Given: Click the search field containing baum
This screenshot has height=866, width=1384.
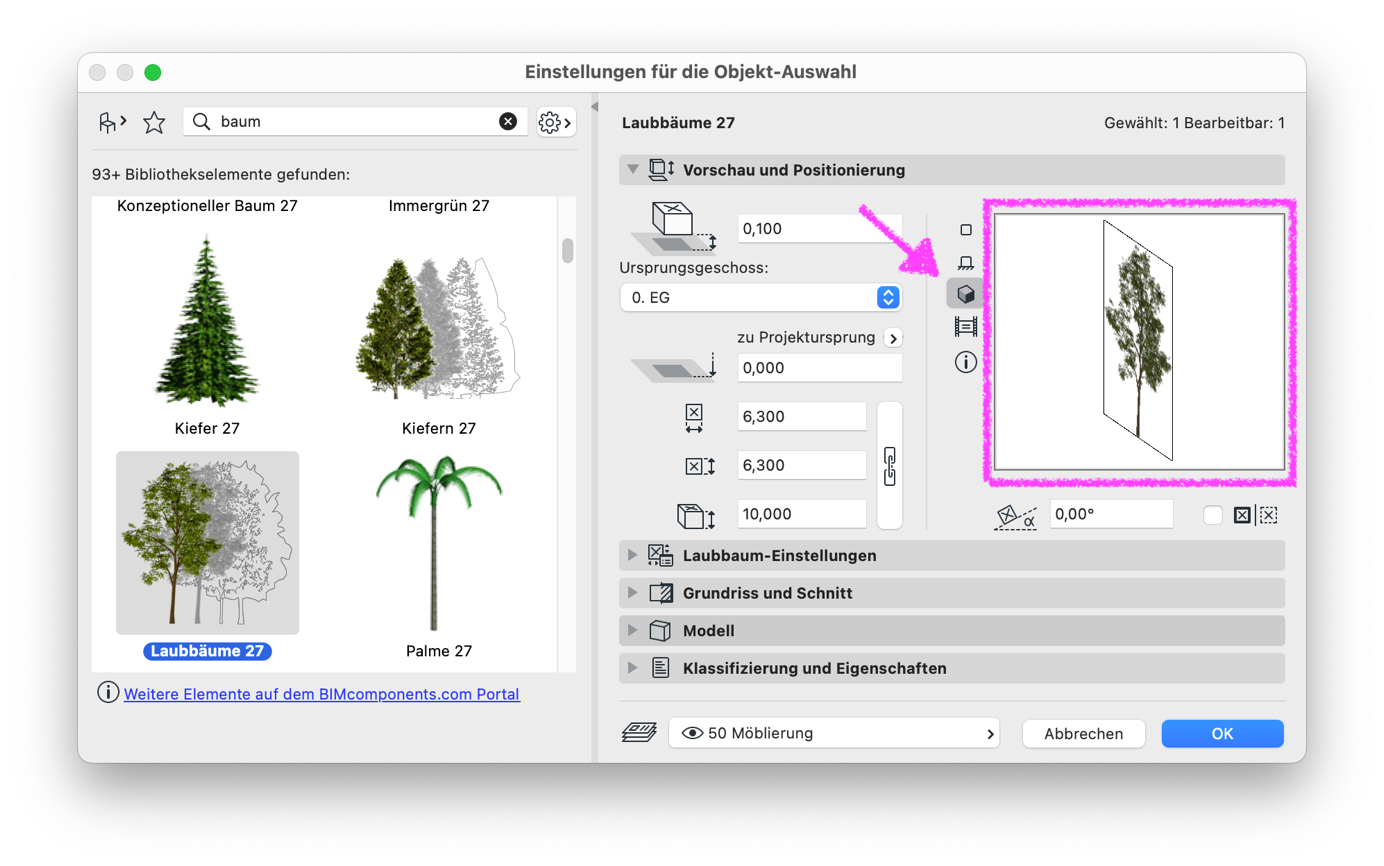Looking at the screenshot, I should [357, 121].
